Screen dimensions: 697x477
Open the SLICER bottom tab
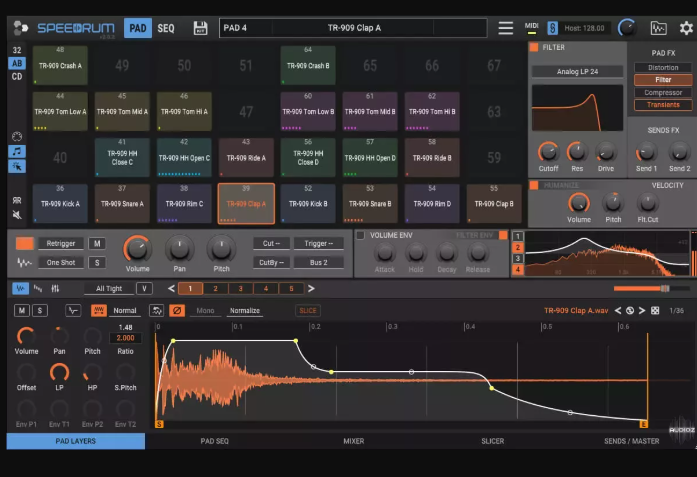[x=493, y=441]
